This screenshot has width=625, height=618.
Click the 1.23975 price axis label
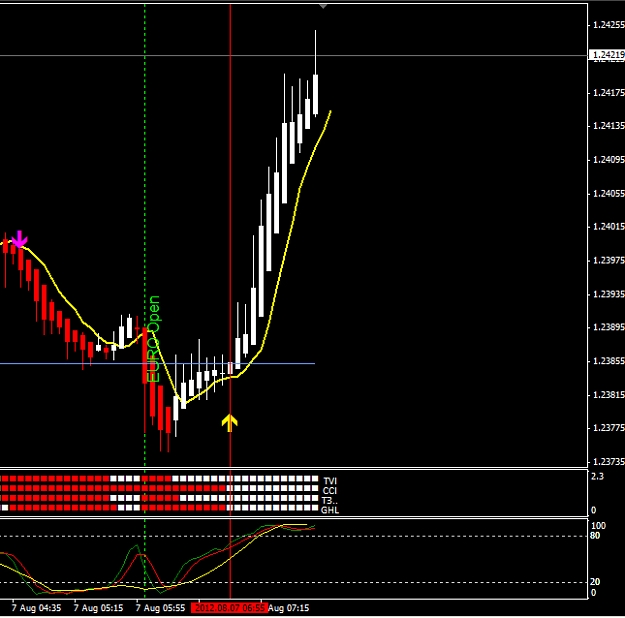tap(609, 260)
